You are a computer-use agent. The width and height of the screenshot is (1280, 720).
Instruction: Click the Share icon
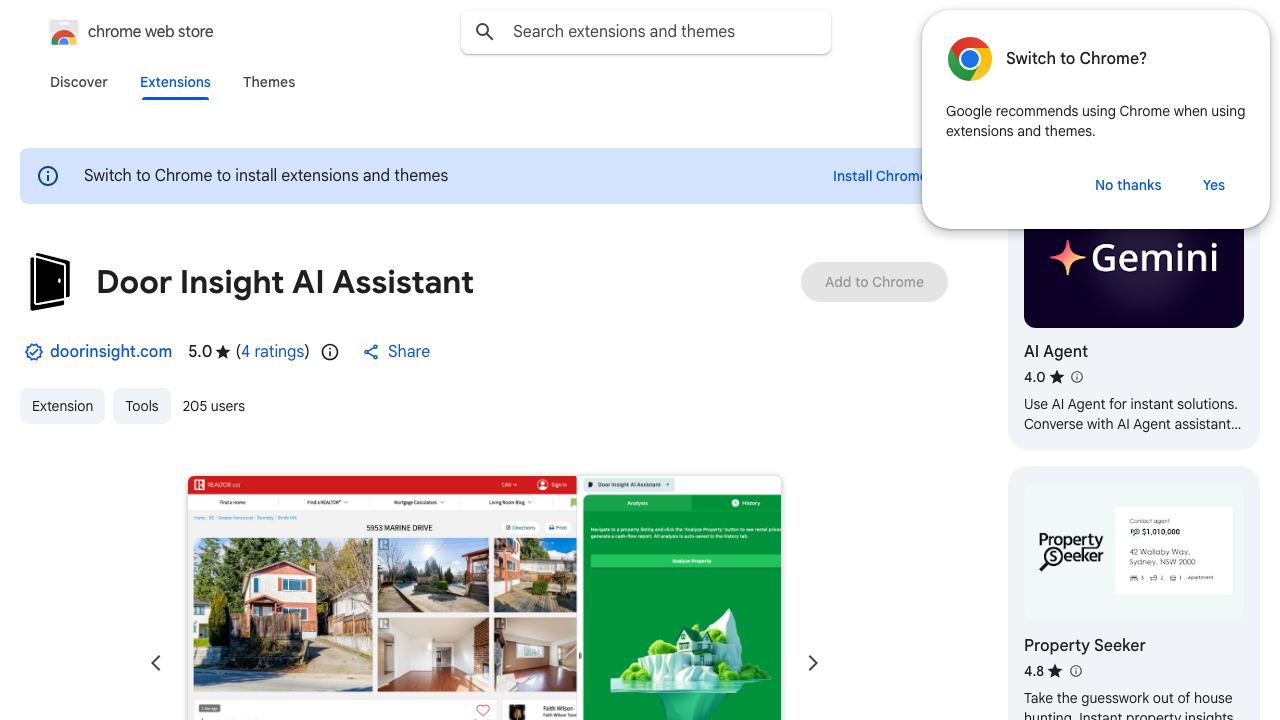pyautogui.click(x=371, y=352)
